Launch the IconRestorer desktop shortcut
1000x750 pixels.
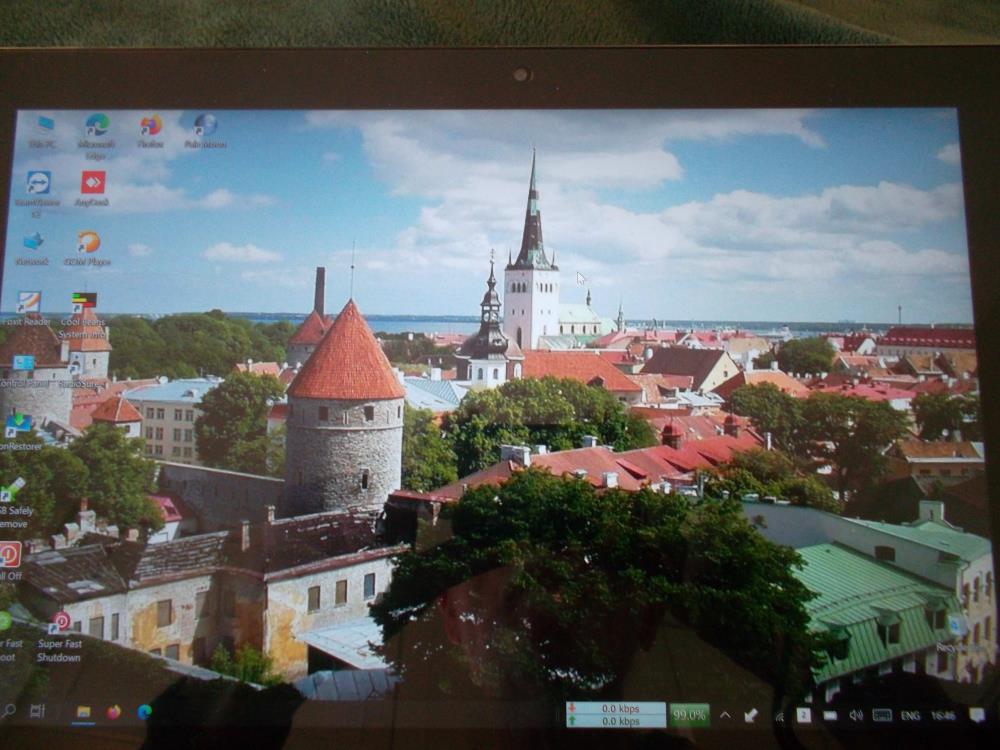(19, 433)
